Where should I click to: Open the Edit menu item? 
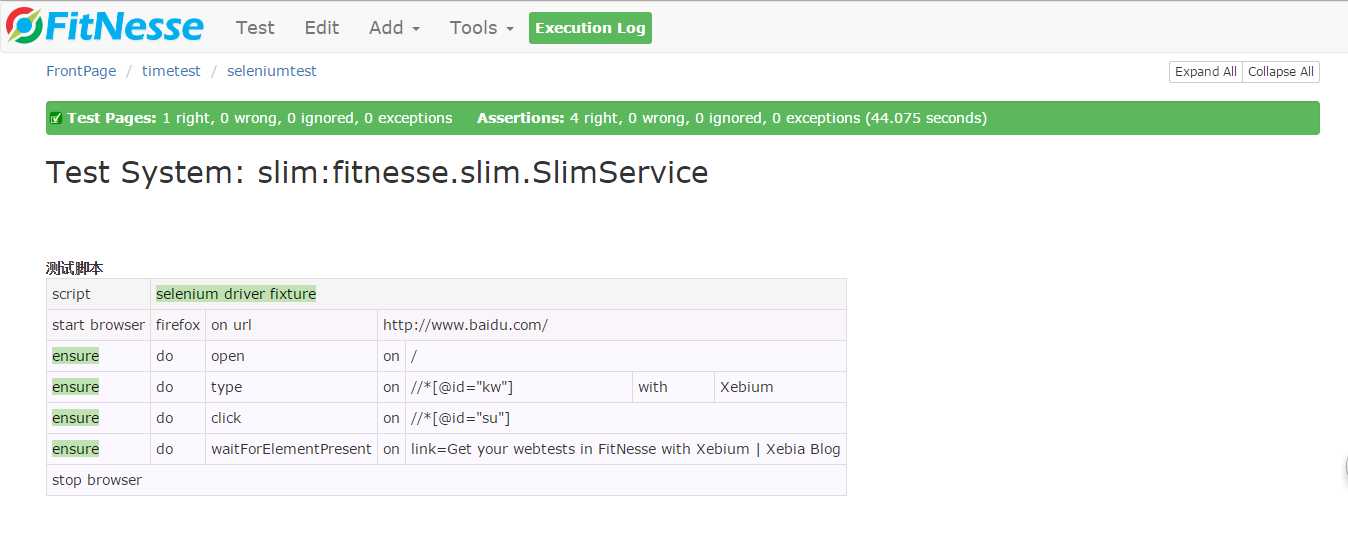(322, 28)
